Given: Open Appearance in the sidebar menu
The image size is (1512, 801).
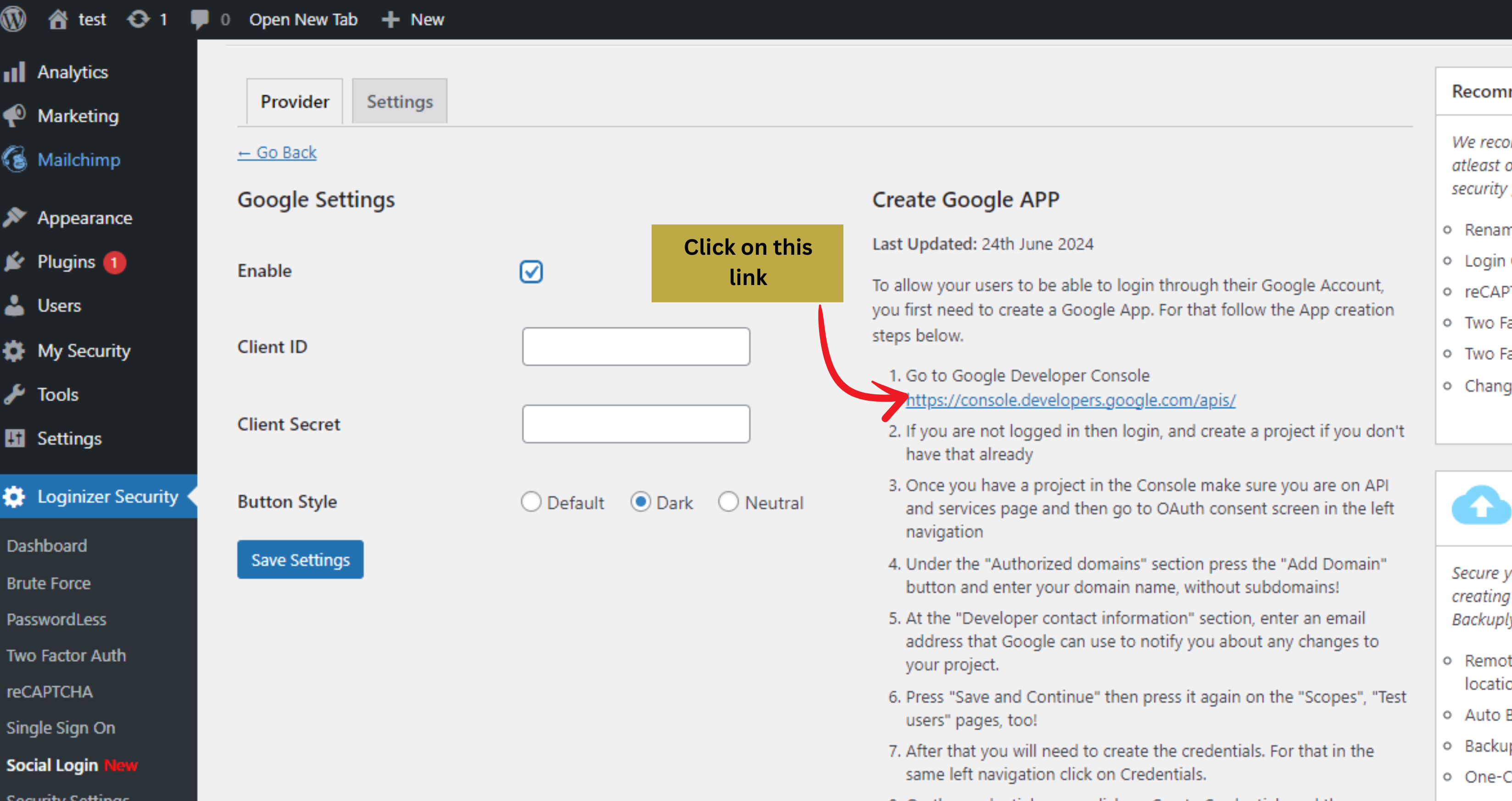Looking at the screenshot, I should pyautogui.click(x=85, y=217).
